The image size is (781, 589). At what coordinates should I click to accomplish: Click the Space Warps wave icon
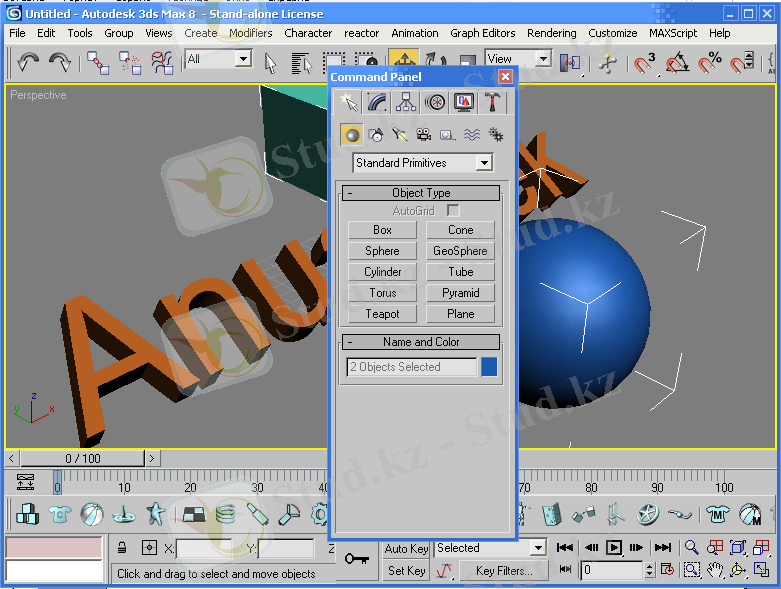(x=471, y=135)
